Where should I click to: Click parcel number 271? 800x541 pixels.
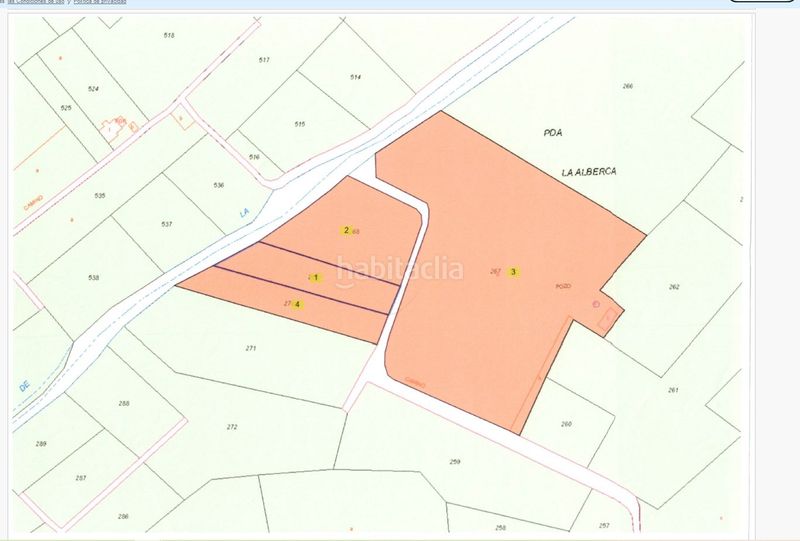(251, 348)
